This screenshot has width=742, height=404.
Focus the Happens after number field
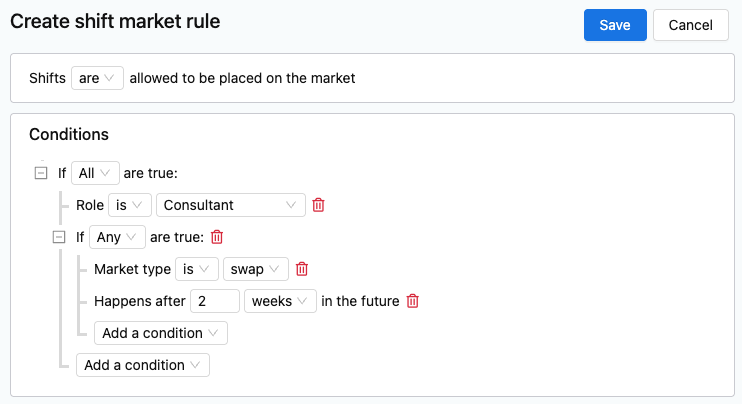click(x=215, y=301)
